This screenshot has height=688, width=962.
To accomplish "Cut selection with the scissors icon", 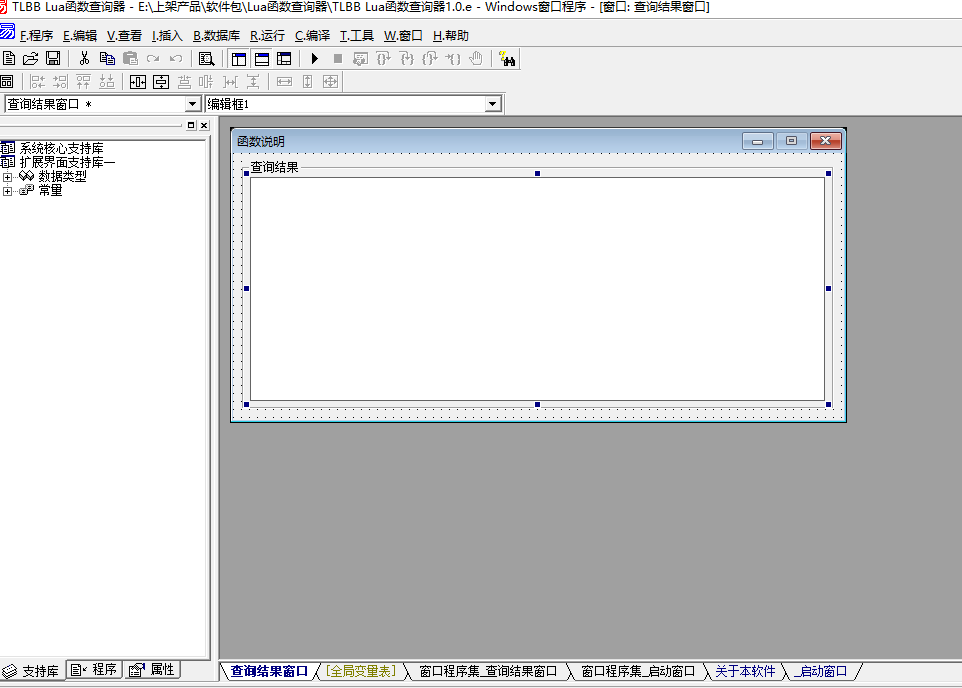I will 85,59.
